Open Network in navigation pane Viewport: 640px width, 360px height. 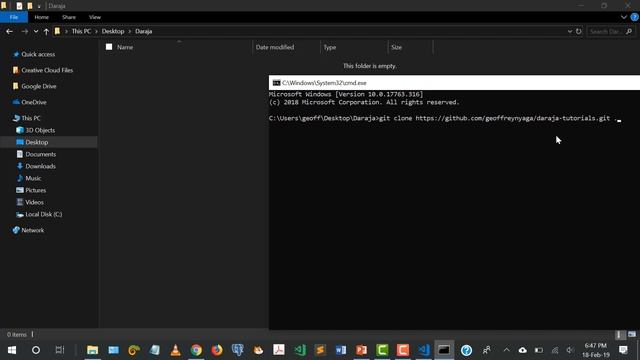(33, 230)
